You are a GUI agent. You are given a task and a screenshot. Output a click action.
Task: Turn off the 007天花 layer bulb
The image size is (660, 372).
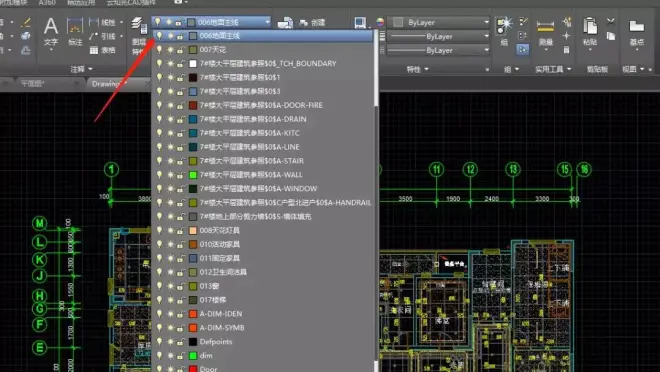(160, 50)
